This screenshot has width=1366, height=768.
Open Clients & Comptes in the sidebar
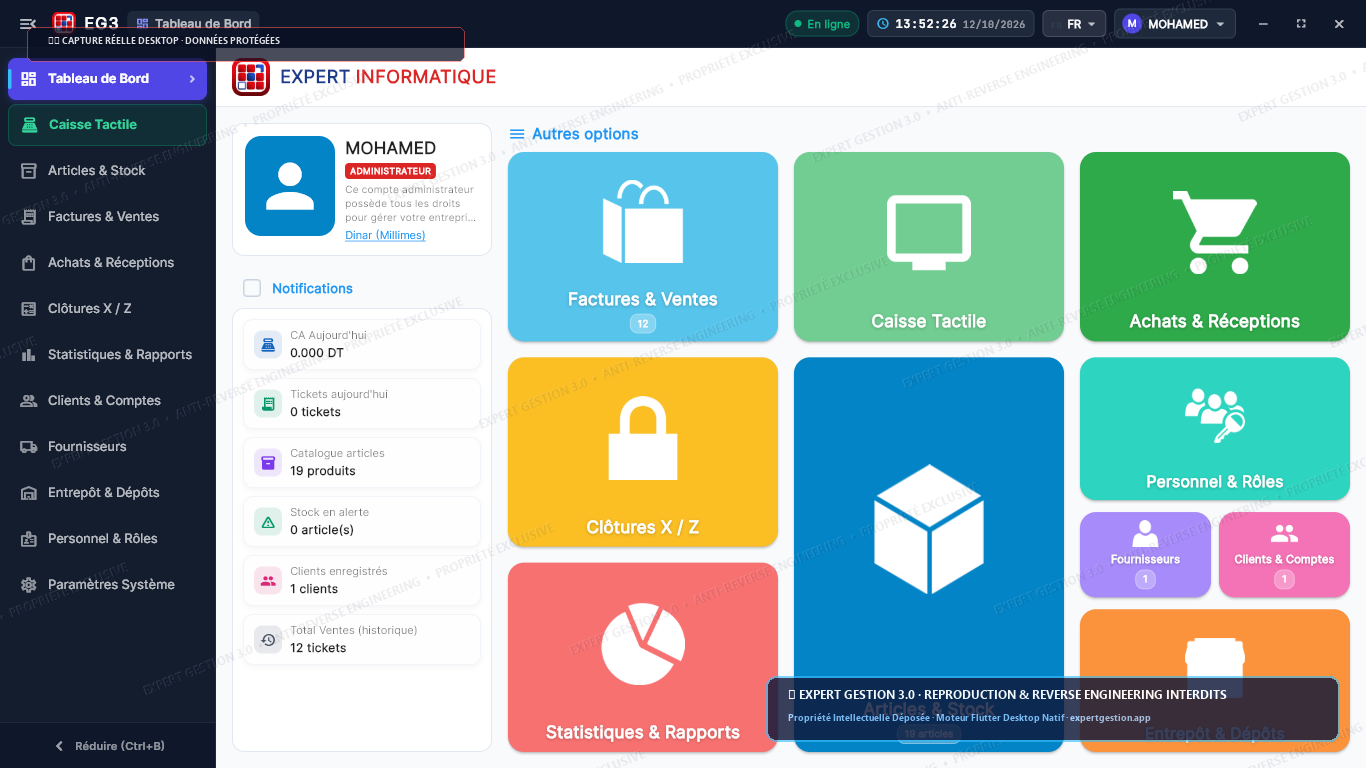(x=108, y=401)
